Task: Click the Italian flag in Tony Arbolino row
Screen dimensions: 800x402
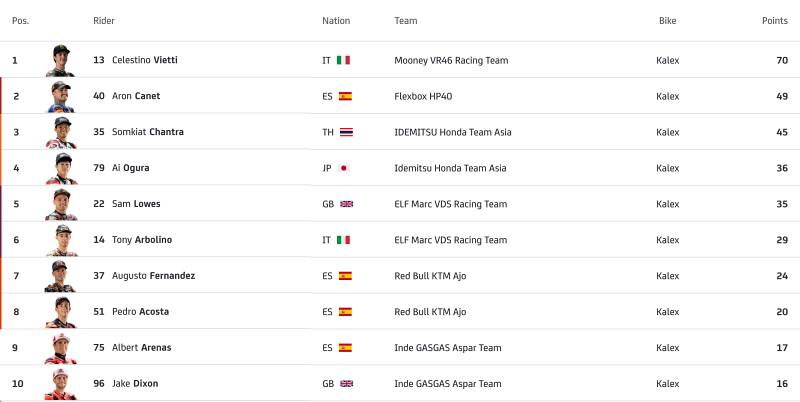Action: click(x=343, y=240)
